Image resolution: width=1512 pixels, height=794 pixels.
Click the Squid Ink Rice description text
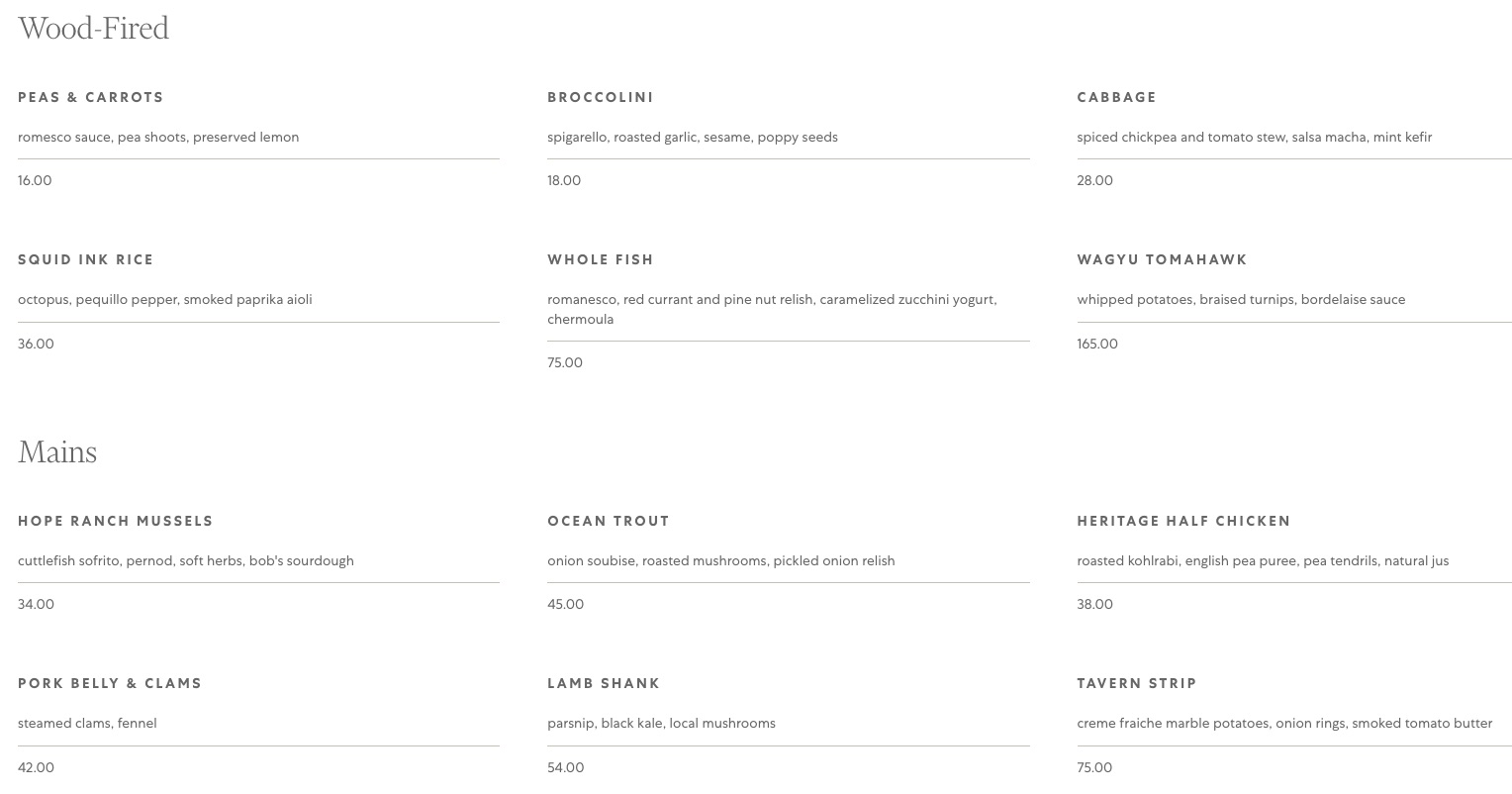[x=165, y=299]
